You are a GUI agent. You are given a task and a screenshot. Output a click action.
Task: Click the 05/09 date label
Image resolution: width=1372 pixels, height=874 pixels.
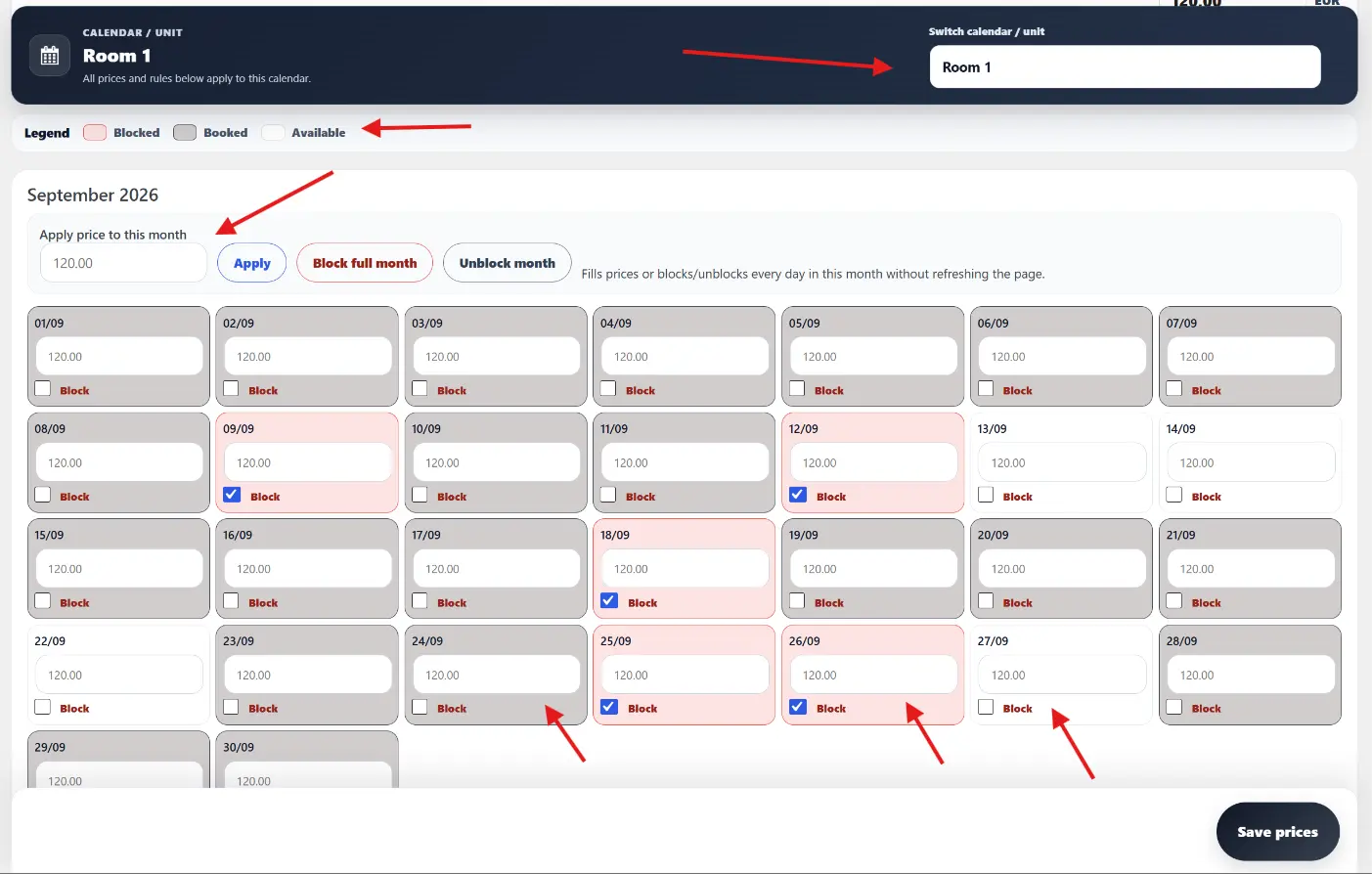pyautogui.click(x=804, y=324)
